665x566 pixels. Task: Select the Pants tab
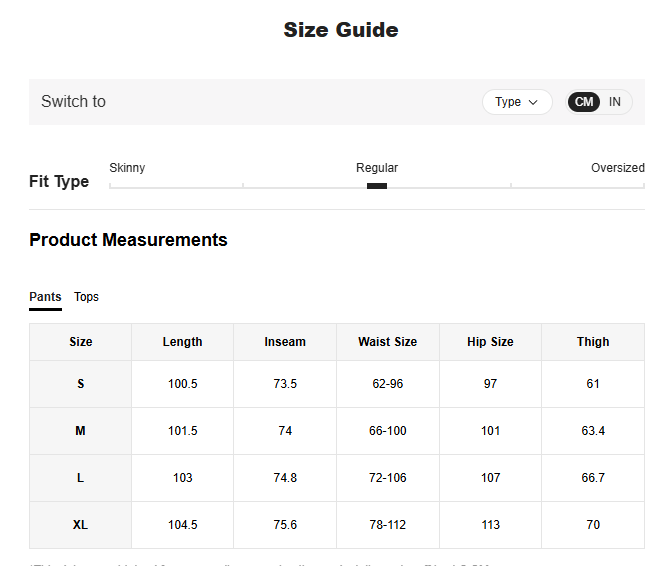(45, 297)
